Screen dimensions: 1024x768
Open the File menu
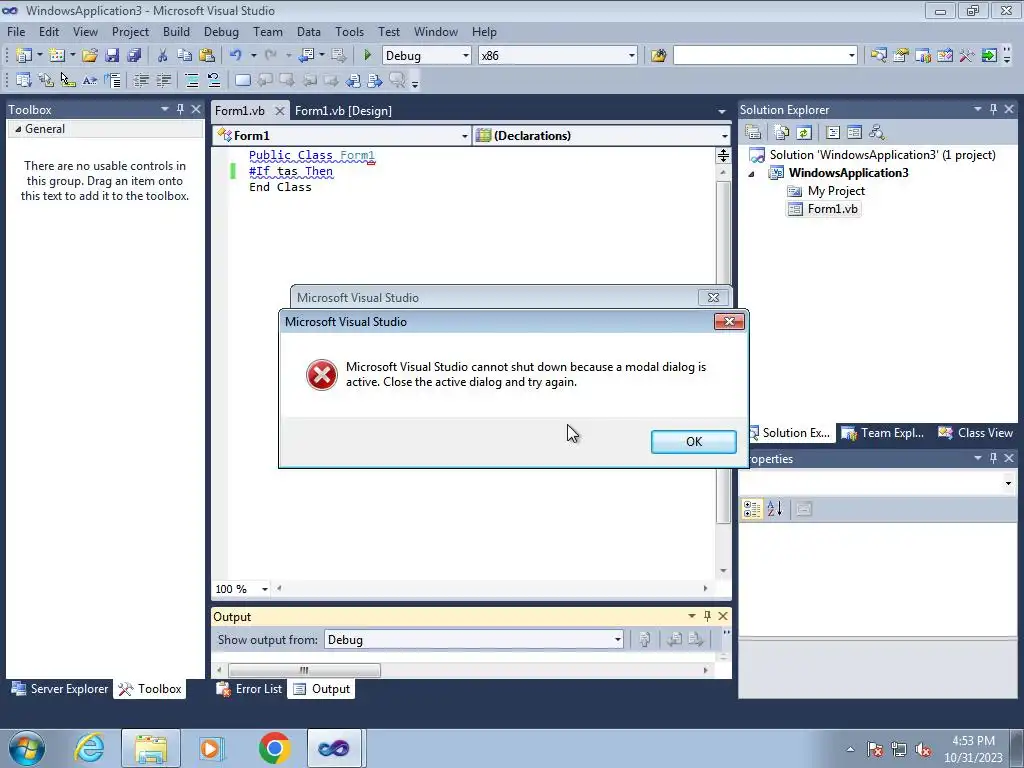tap(16, 31)
